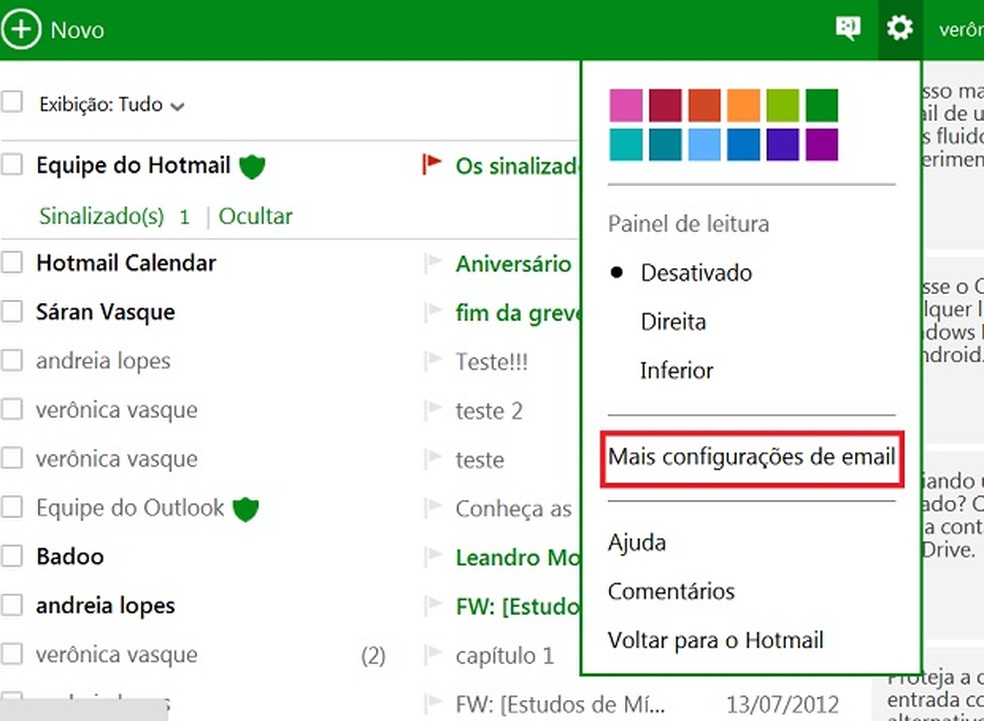984x721 pixels.
Task: Open Ajuda from the settings menu
Action: tap(636, 542)
